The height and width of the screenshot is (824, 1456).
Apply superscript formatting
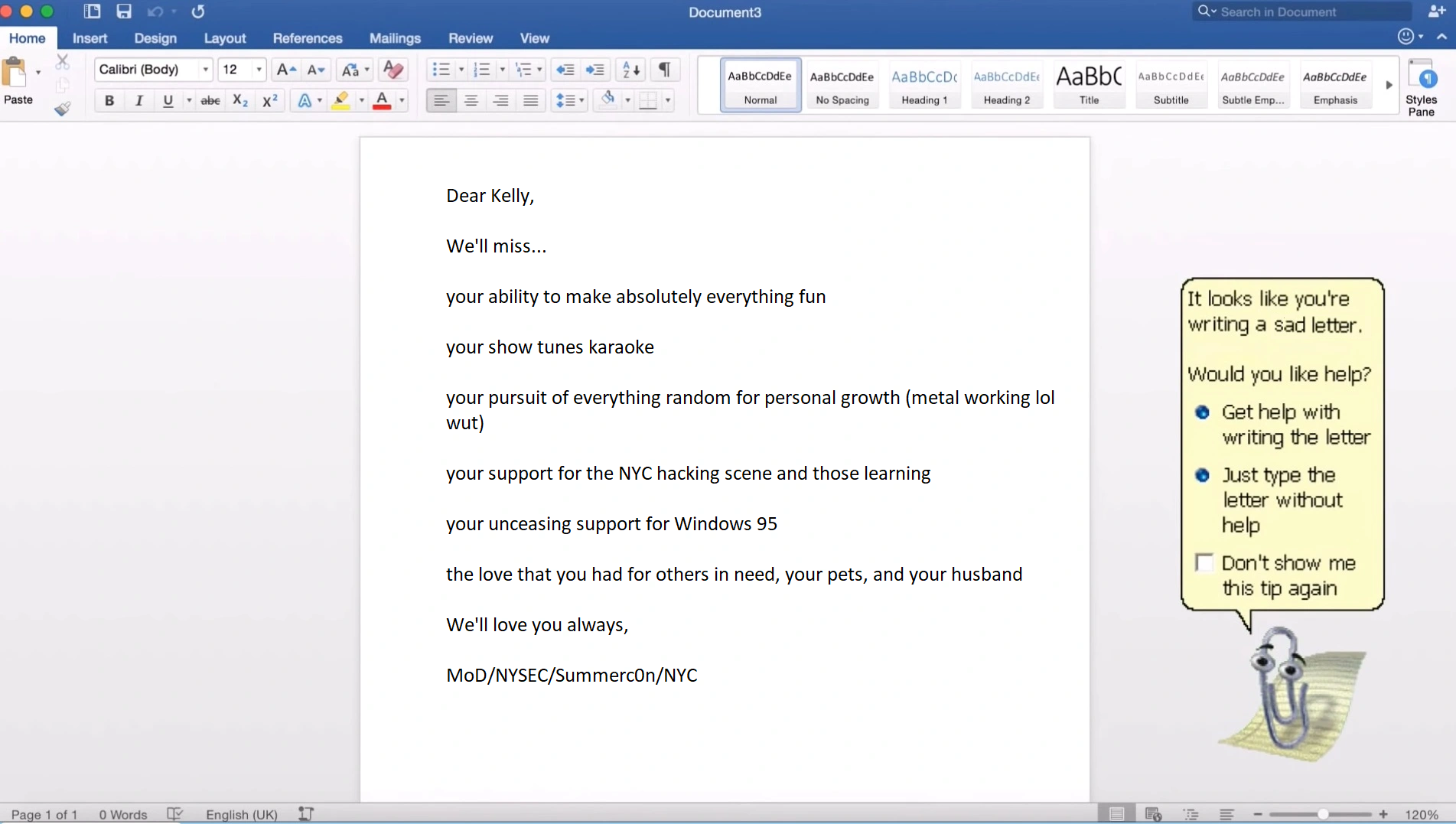coord(270,100)
